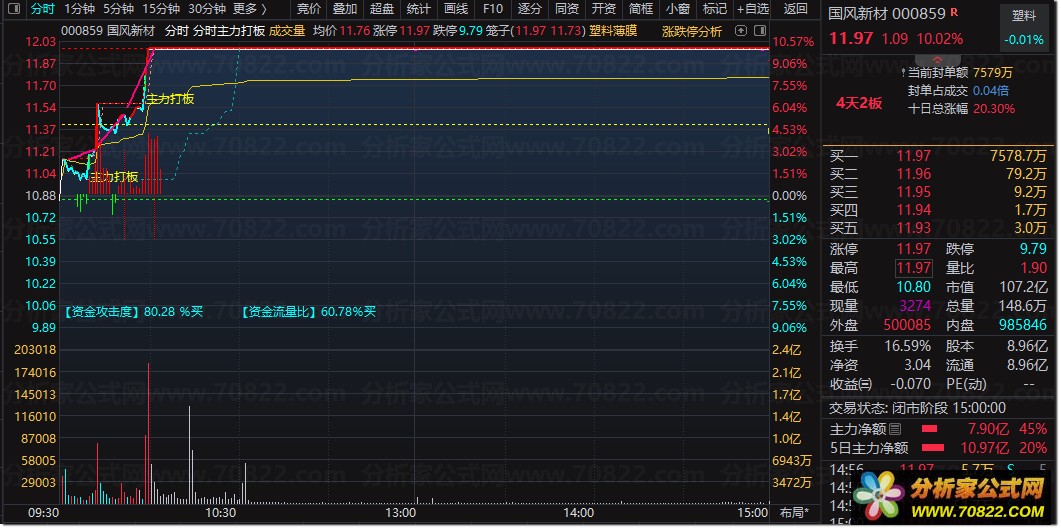Open the 统计 statistics tool

tap(419, 9)
